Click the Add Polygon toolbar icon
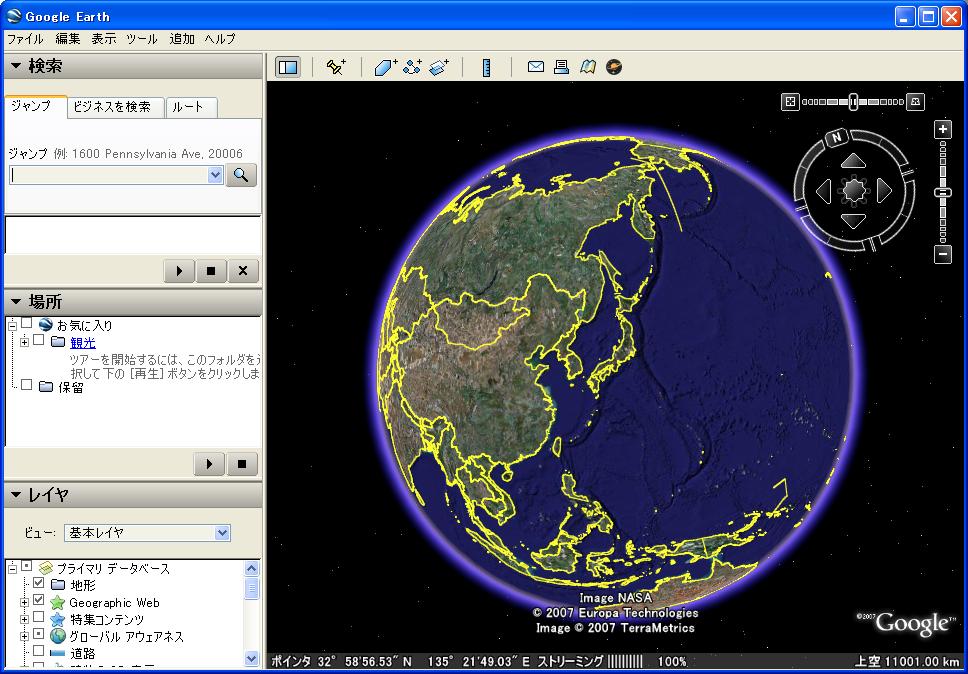This screenshot has height=674, width=968. 385,67
